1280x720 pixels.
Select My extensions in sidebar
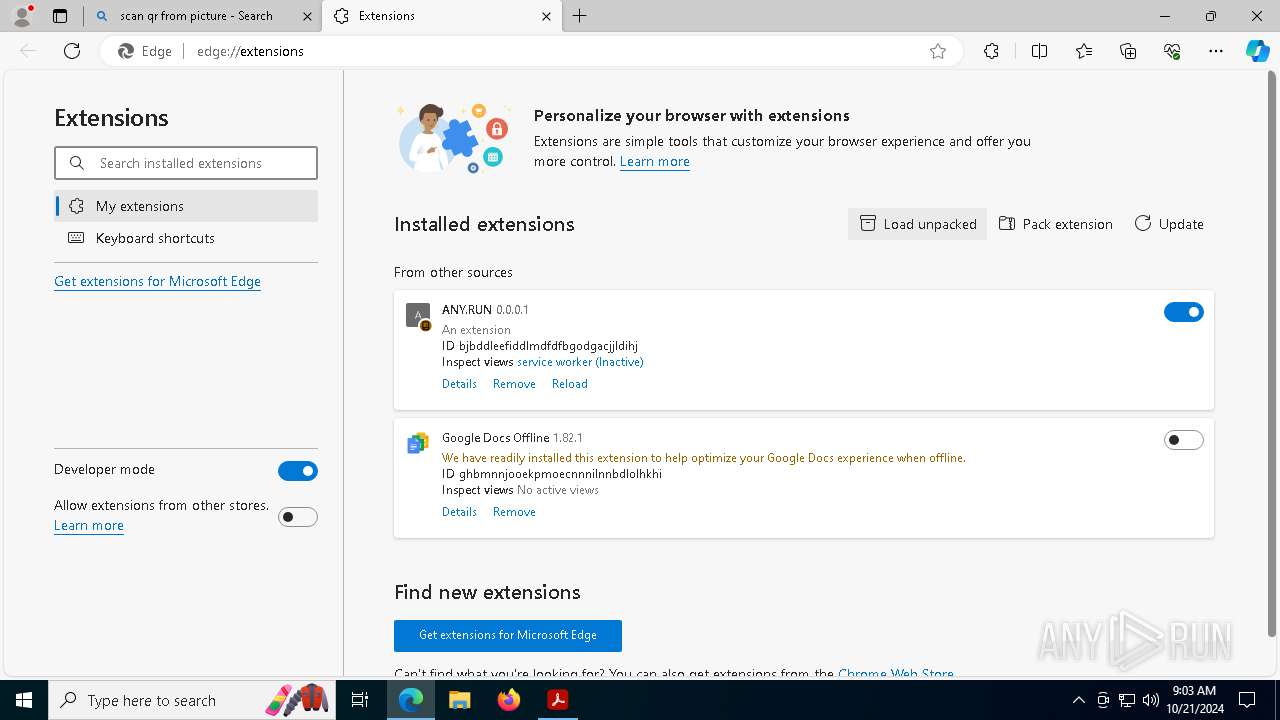(186, 206)
